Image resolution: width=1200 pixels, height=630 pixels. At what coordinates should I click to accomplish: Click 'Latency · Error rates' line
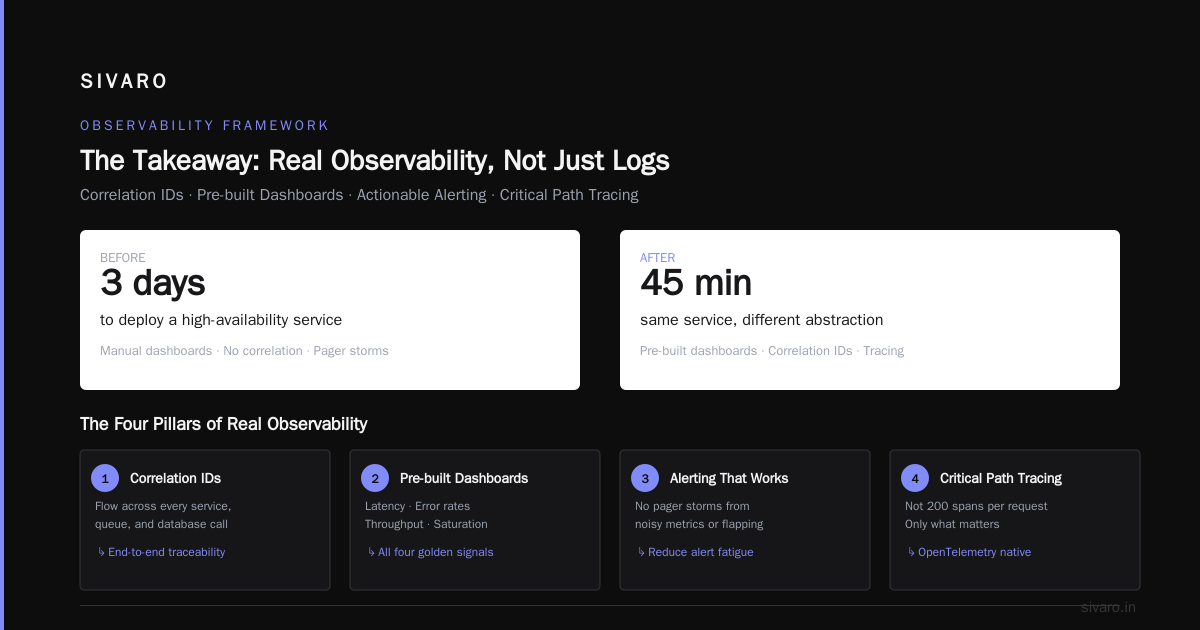(417, 506)
